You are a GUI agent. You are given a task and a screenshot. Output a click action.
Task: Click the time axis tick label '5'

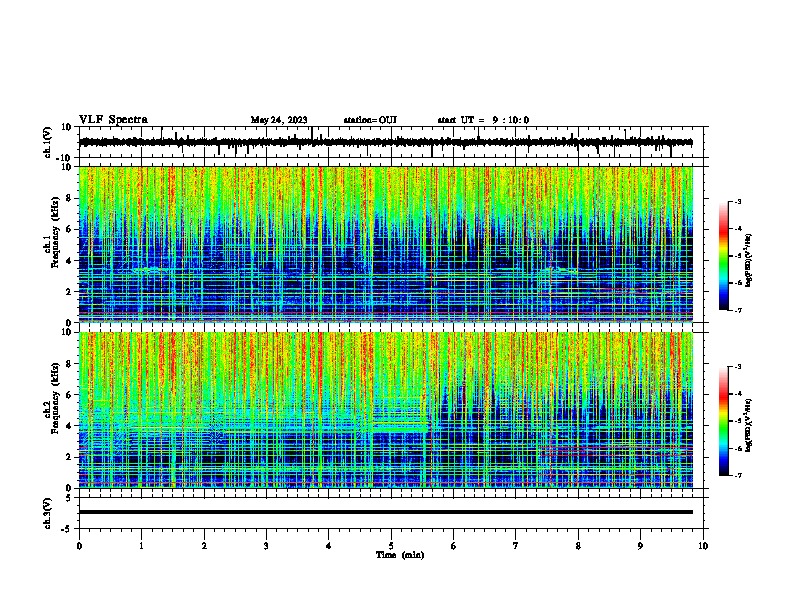point(391,546)
